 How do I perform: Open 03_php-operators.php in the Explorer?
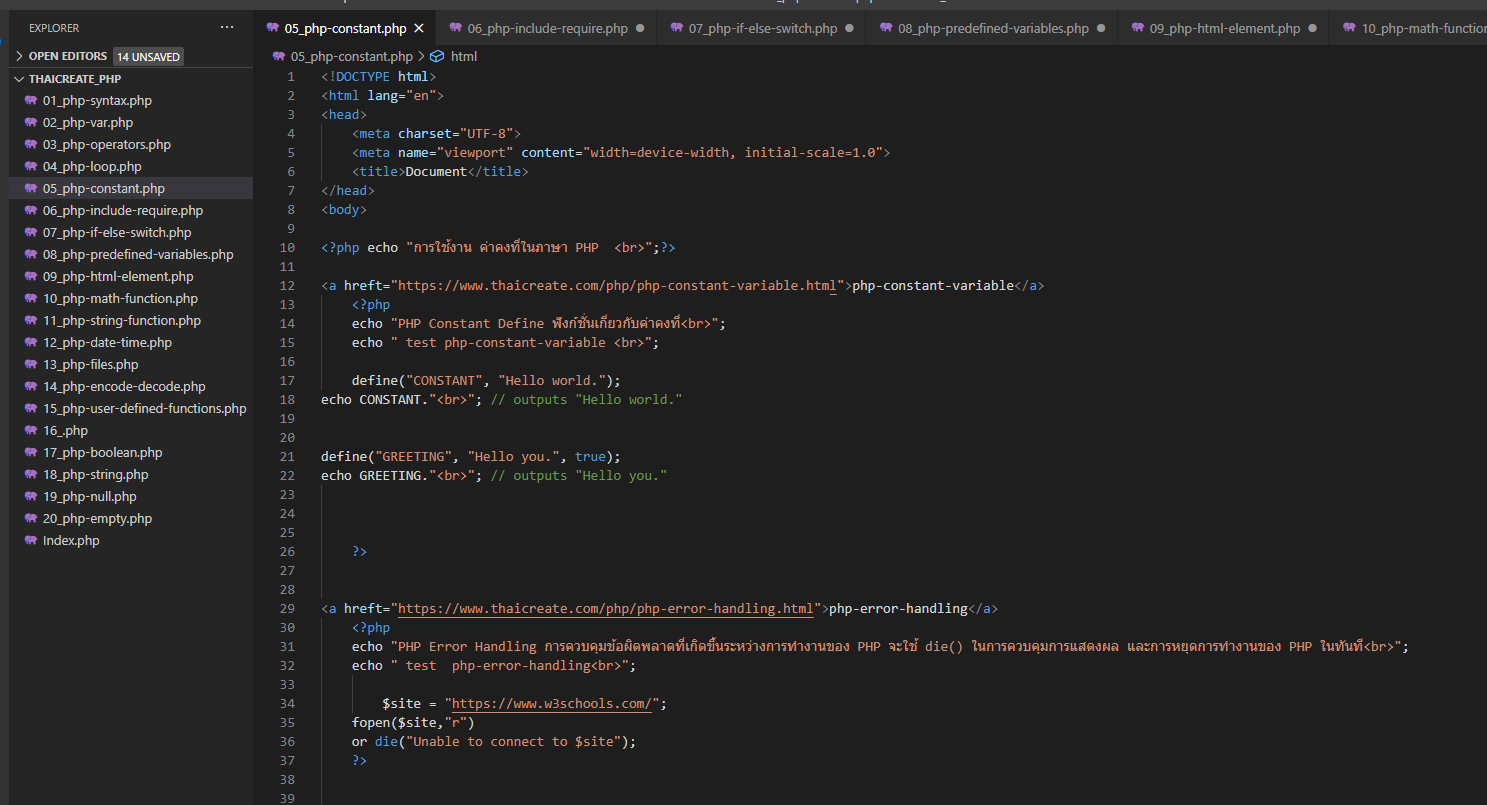click(107, 144)
